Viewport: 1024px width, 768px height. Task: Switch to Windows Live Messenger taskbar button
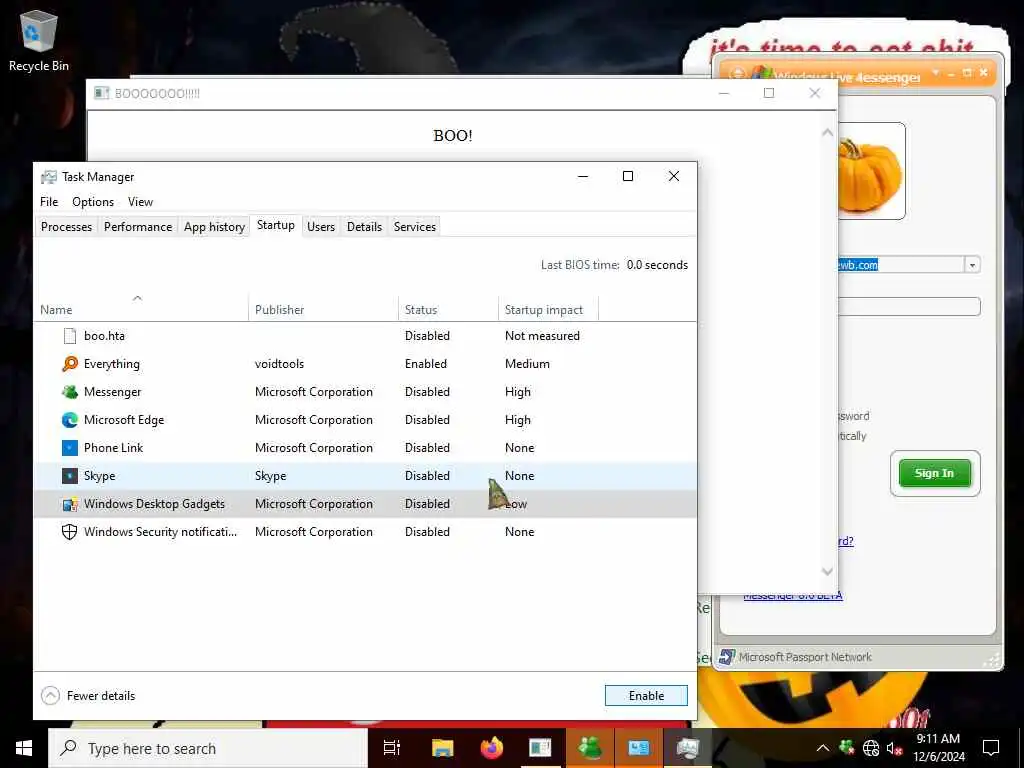[590, 748]
